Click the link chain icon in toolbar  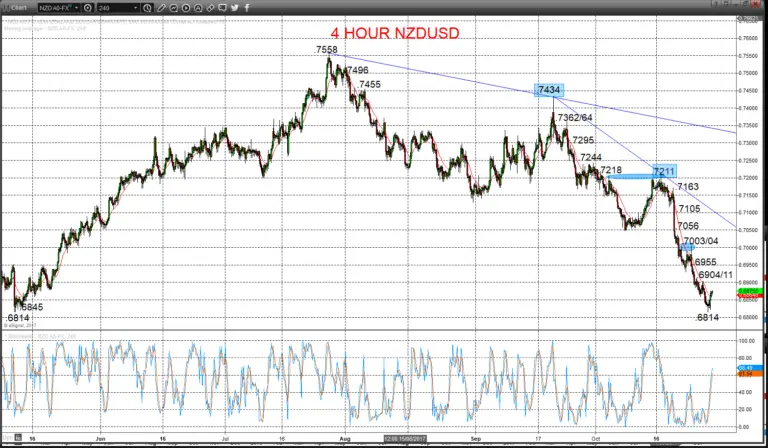210,8
